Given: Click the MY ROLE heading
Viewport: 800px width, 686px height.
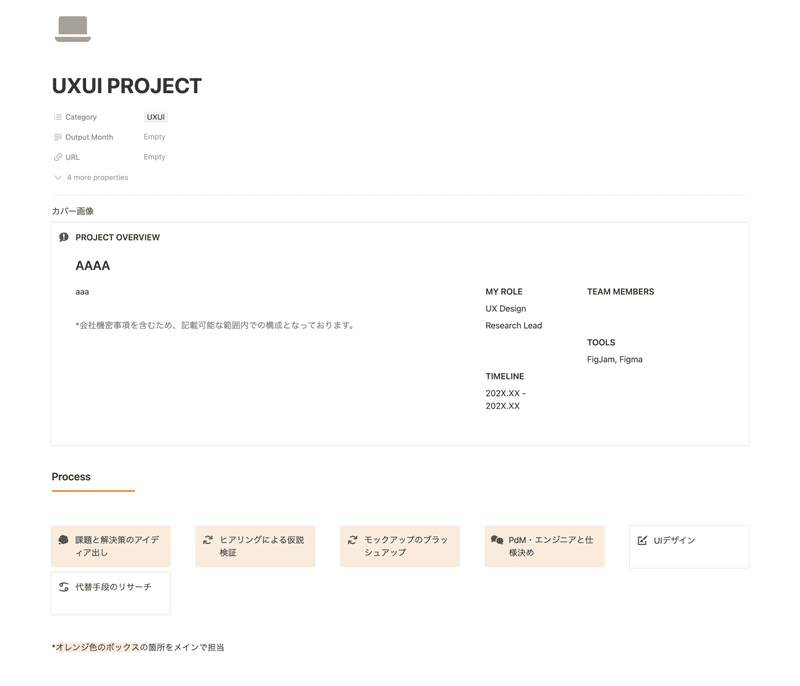Looking at the screenshot, I should [504, 292].
